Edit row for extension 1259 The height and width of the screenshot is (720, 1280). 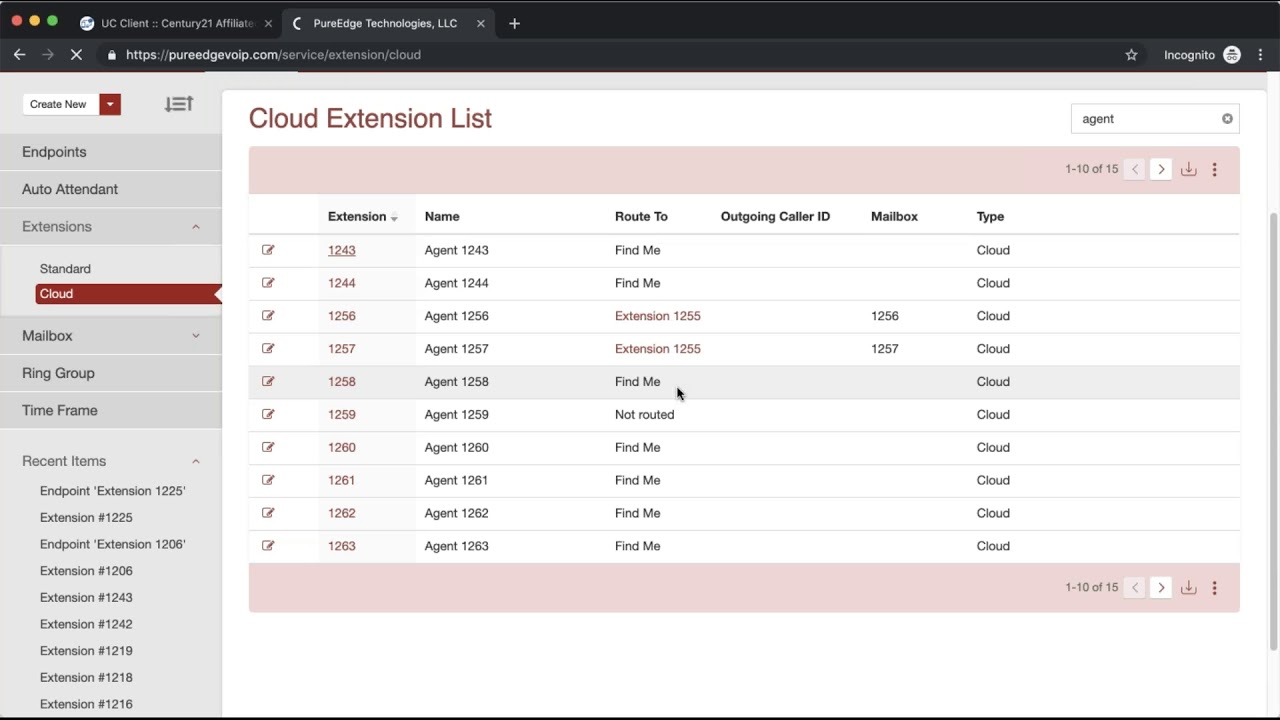[268, 414]
